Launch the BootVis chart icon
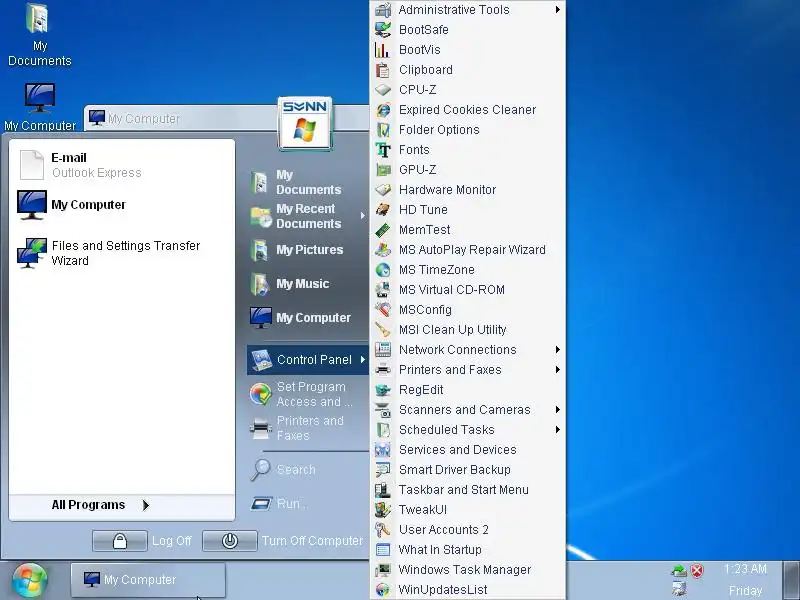Viewport: 800px width, 600px height. tap(383, 49)
